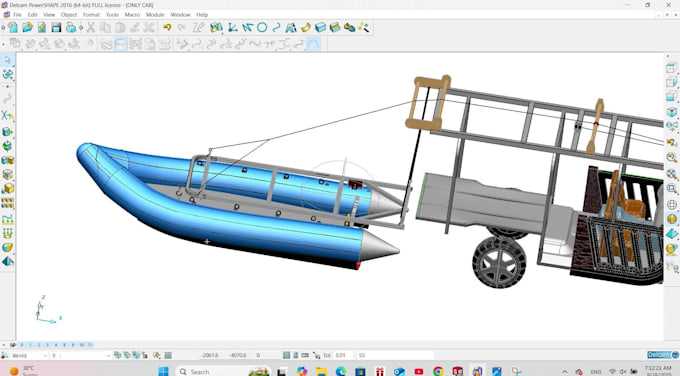The width and height of the screenshot is (680, 376).
Task: Click the Redo arrow icon
Action: (182, 28)
